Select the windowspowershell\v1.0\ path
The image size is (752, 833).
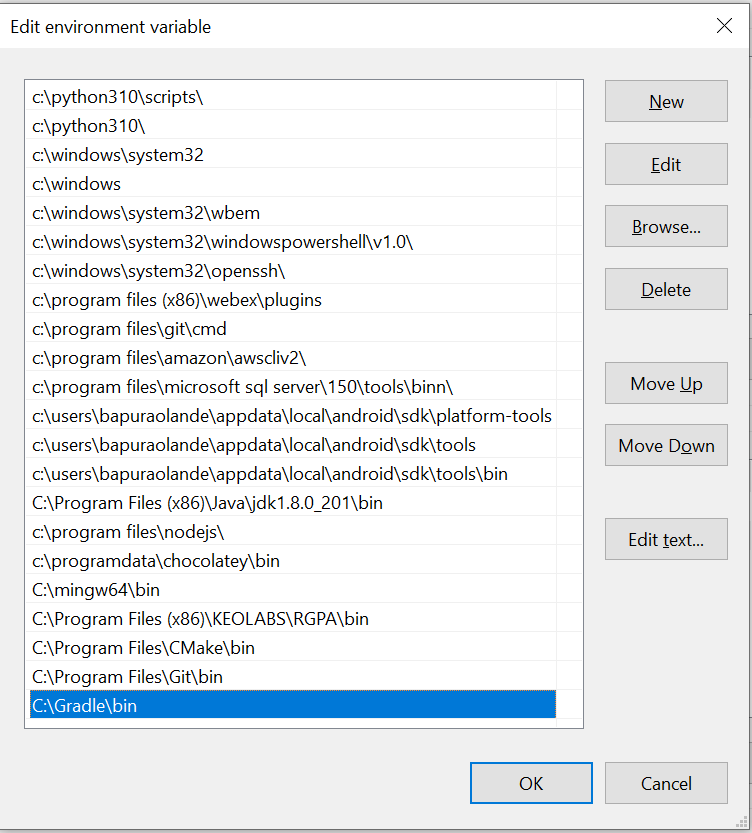coord(293,242)
